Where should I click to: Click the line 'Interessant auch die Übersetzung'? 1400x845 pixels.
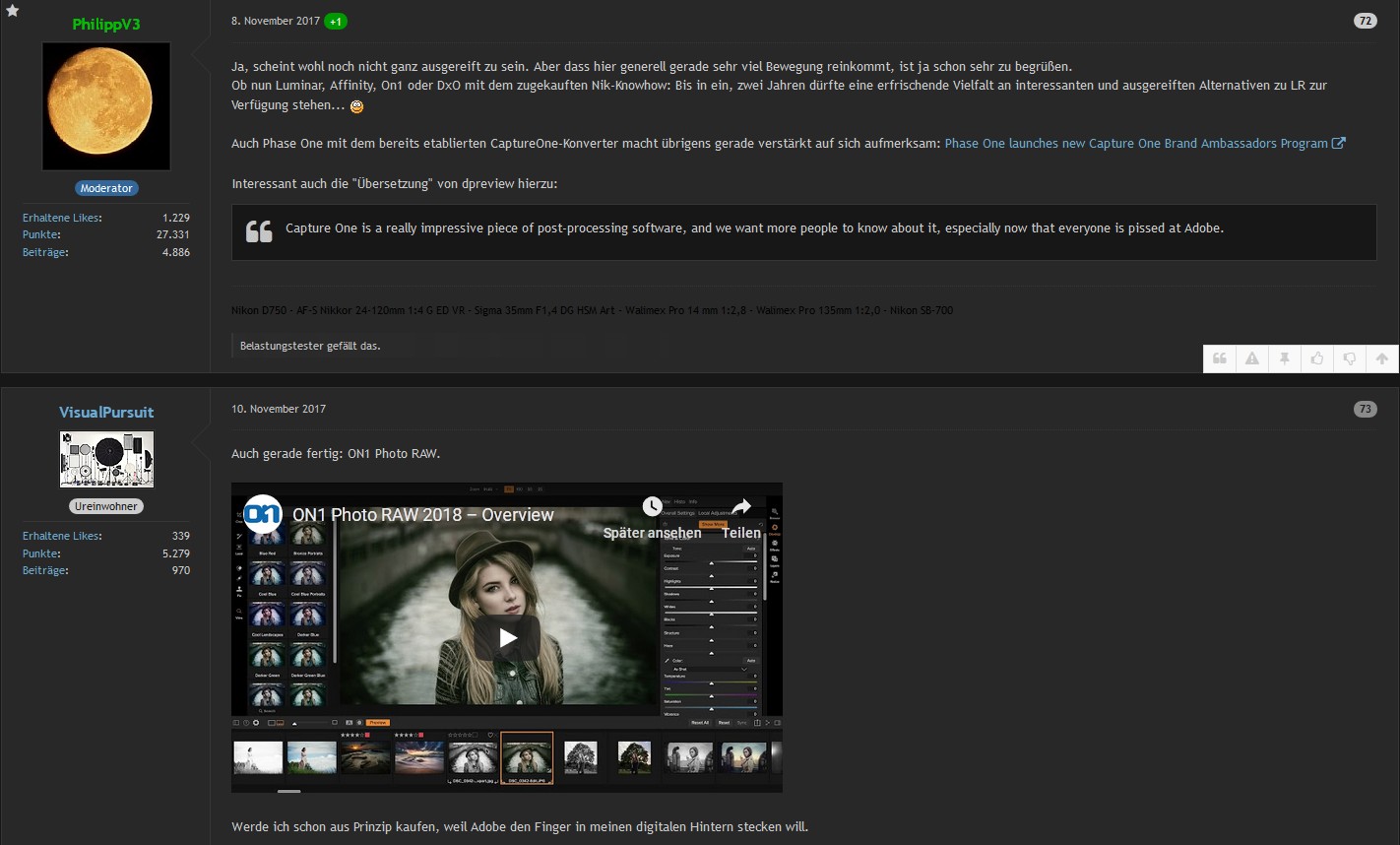click(x=395, y=184)
